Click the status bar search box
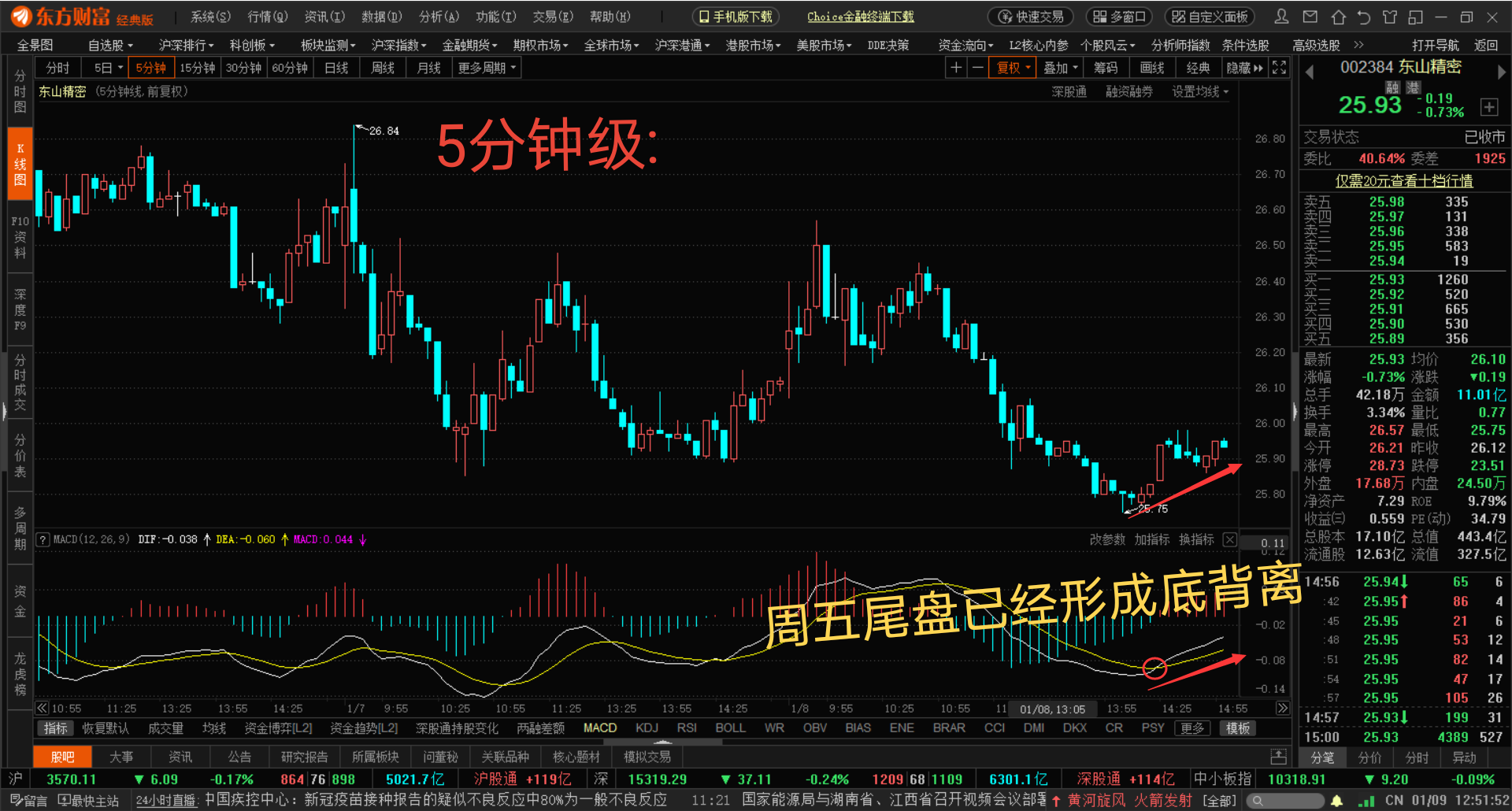The image size is (1512, 811). tap(1285, 801)
